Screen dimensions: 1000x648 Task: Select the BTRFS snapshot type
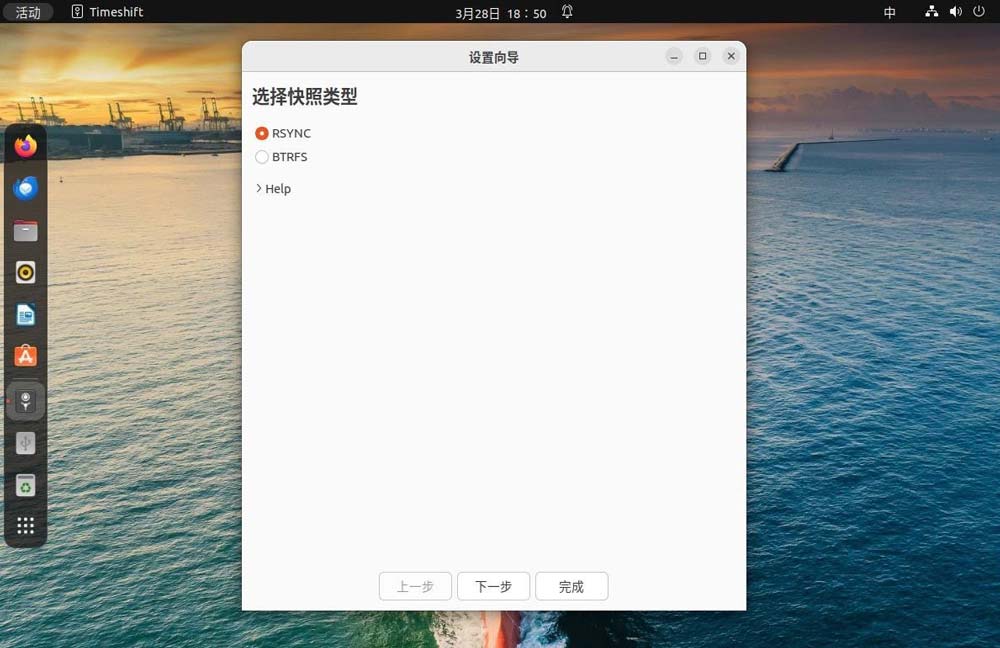coord(262,157)
